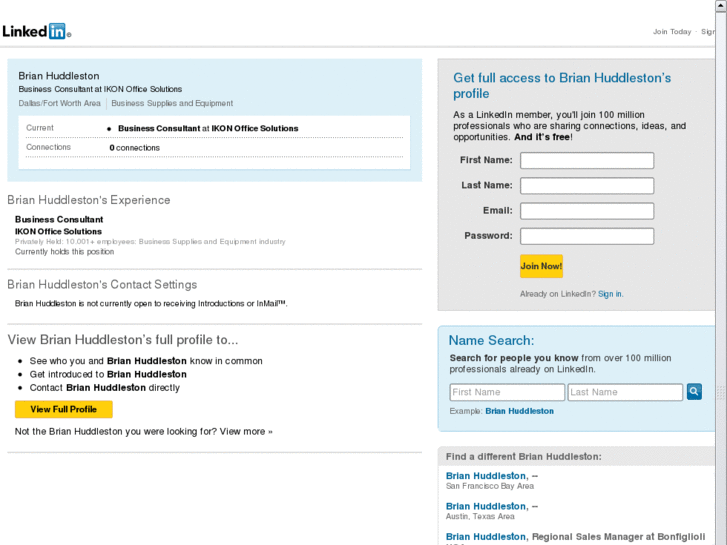Click the '0 connections' text
The width and height of the screenshot is (727, 545).
point(134,147)
